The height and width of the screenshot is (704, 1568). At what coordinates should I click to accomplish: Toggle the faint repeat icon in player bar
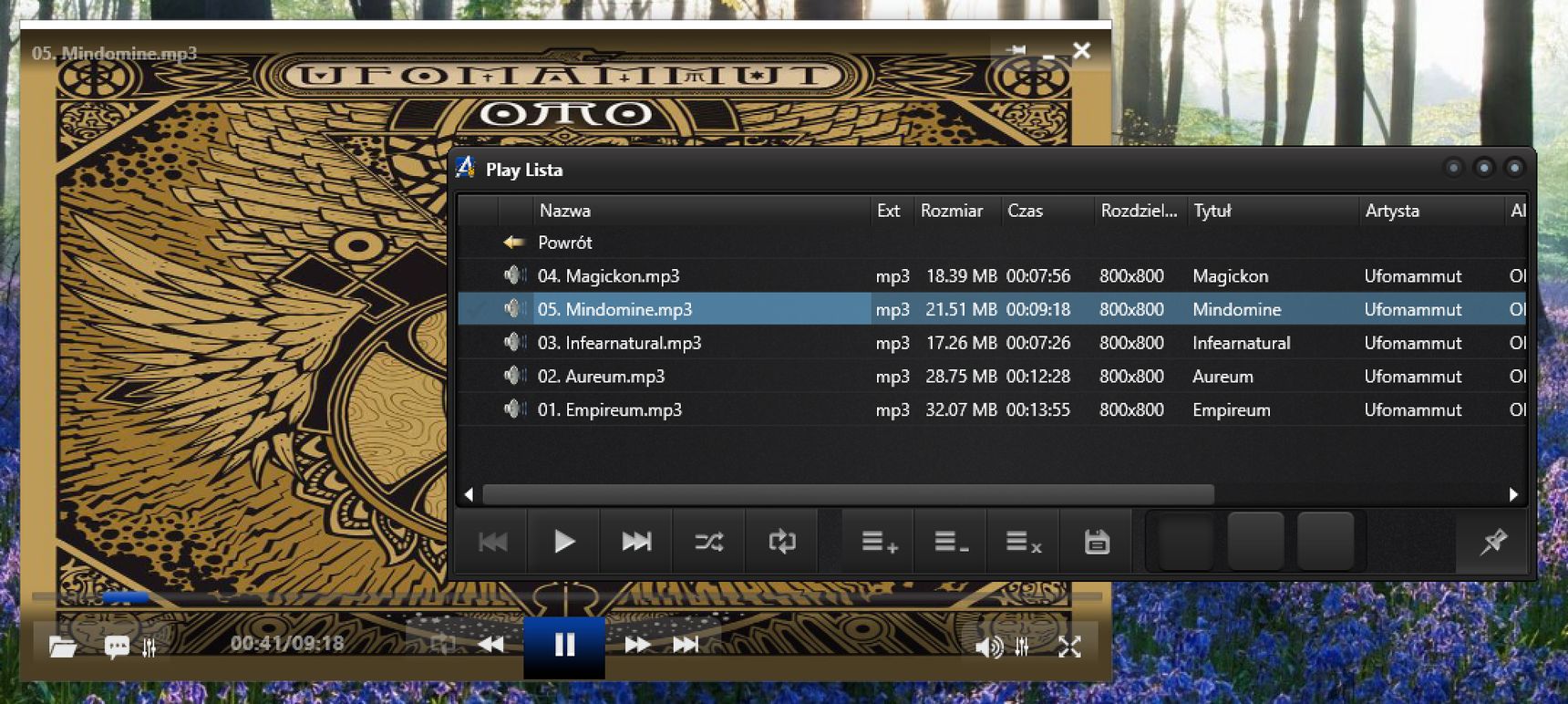click(x=443, y=645)
